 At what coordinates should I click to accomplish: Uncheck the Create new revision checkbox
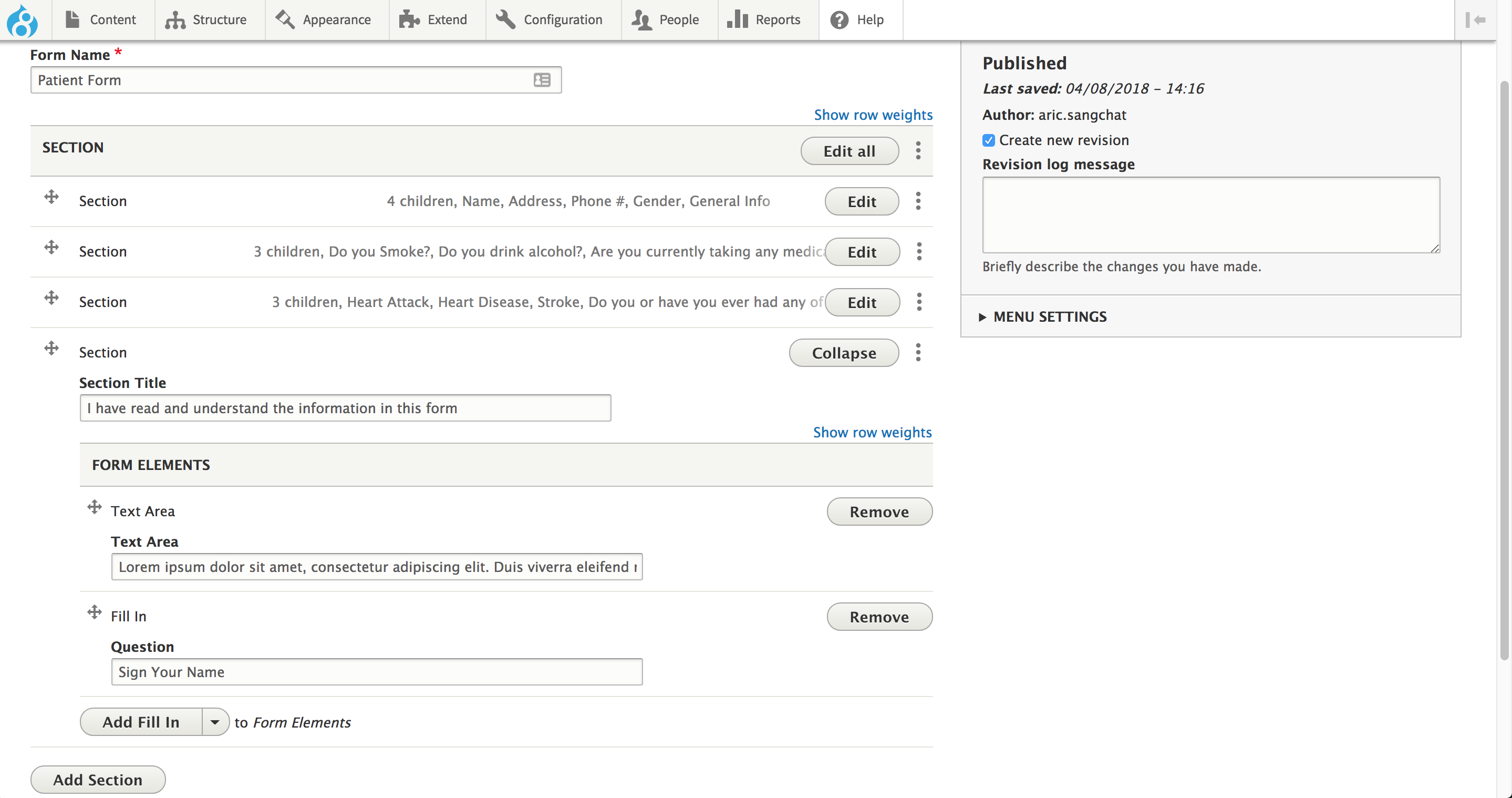click(988, 140)
